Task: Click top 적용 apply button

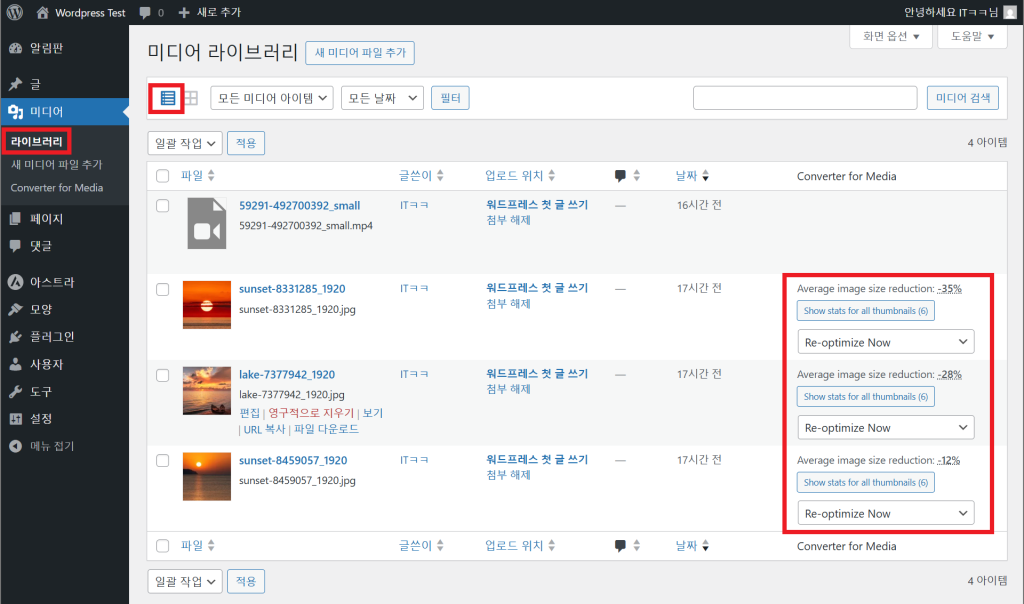Action: pos(246,143)
